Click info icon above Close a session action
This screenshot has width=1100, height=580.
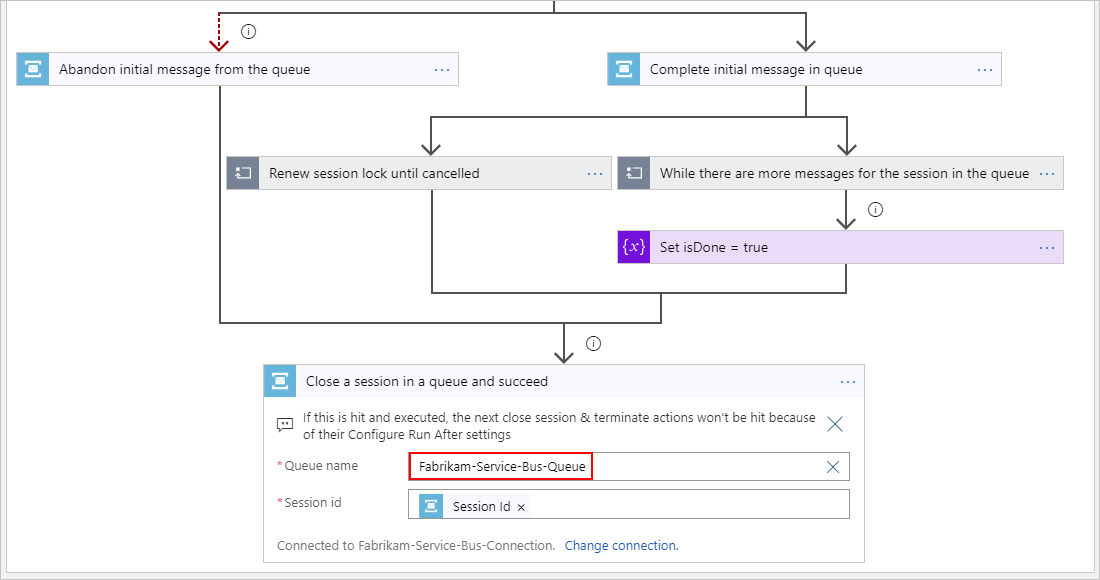(x=594, y=344)
